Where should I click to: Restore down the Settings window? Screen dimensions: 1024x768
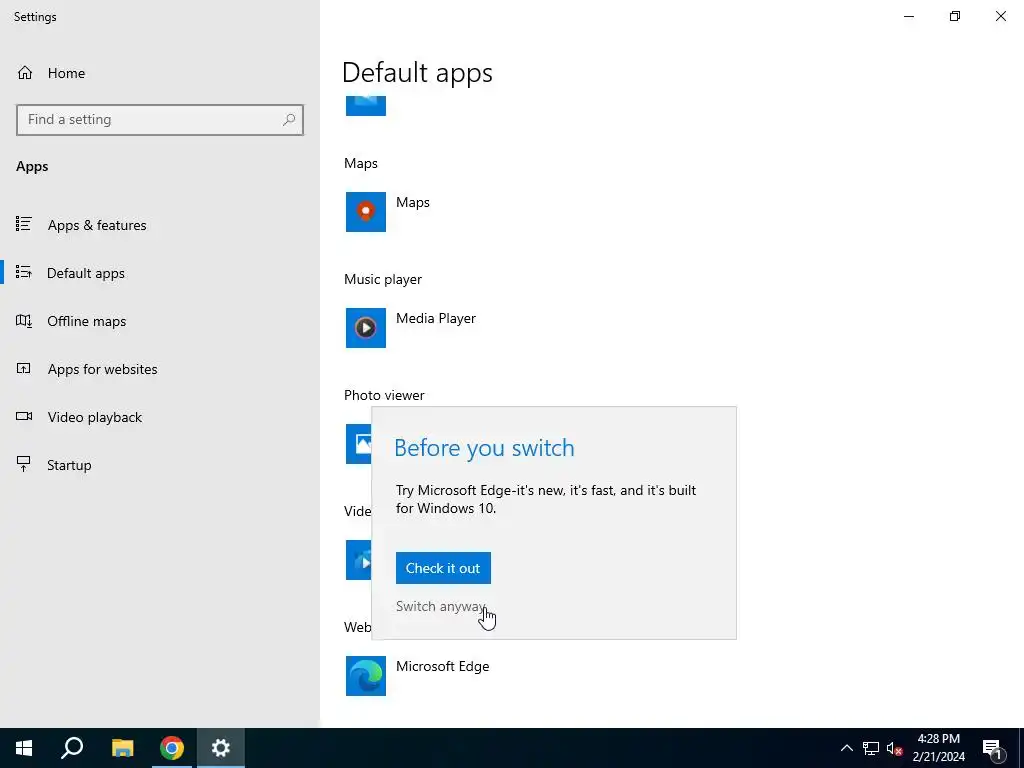[x=955, y=16]
